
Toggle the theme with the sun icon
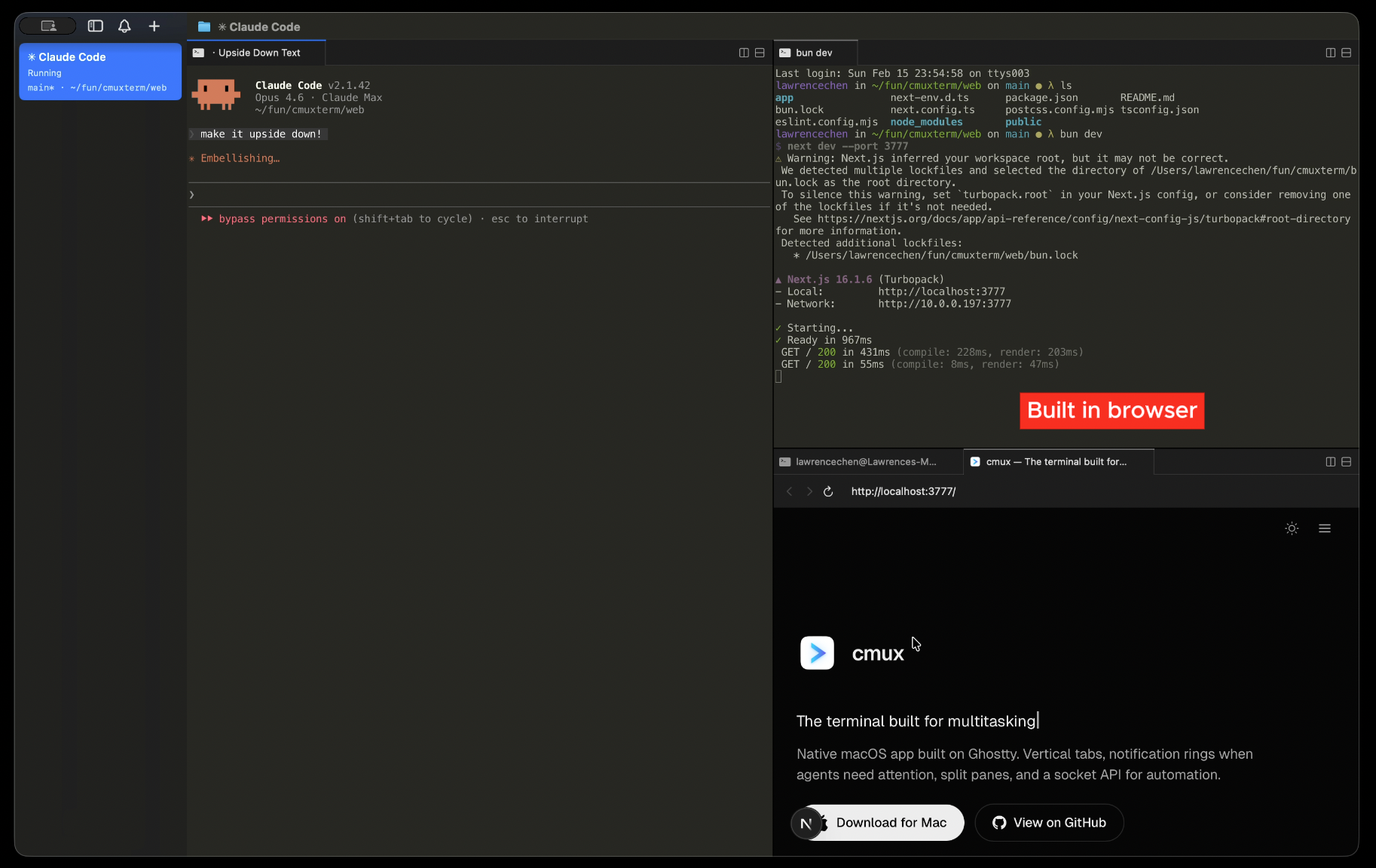(x=1291, y=528)
